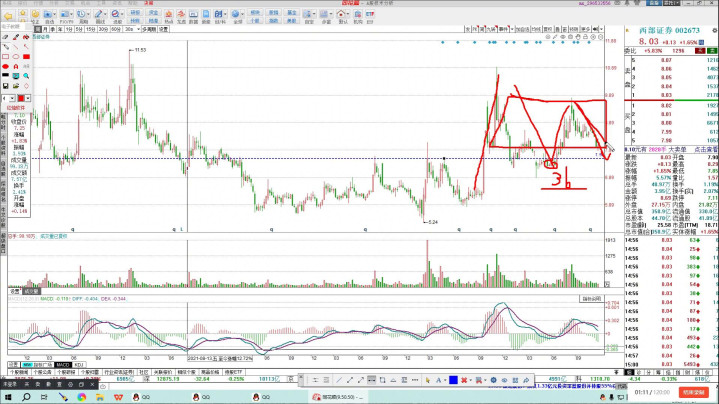Click the 多周期 multi-period button
This screenshot has height=404, width=719.
click(x=149, y=29)
